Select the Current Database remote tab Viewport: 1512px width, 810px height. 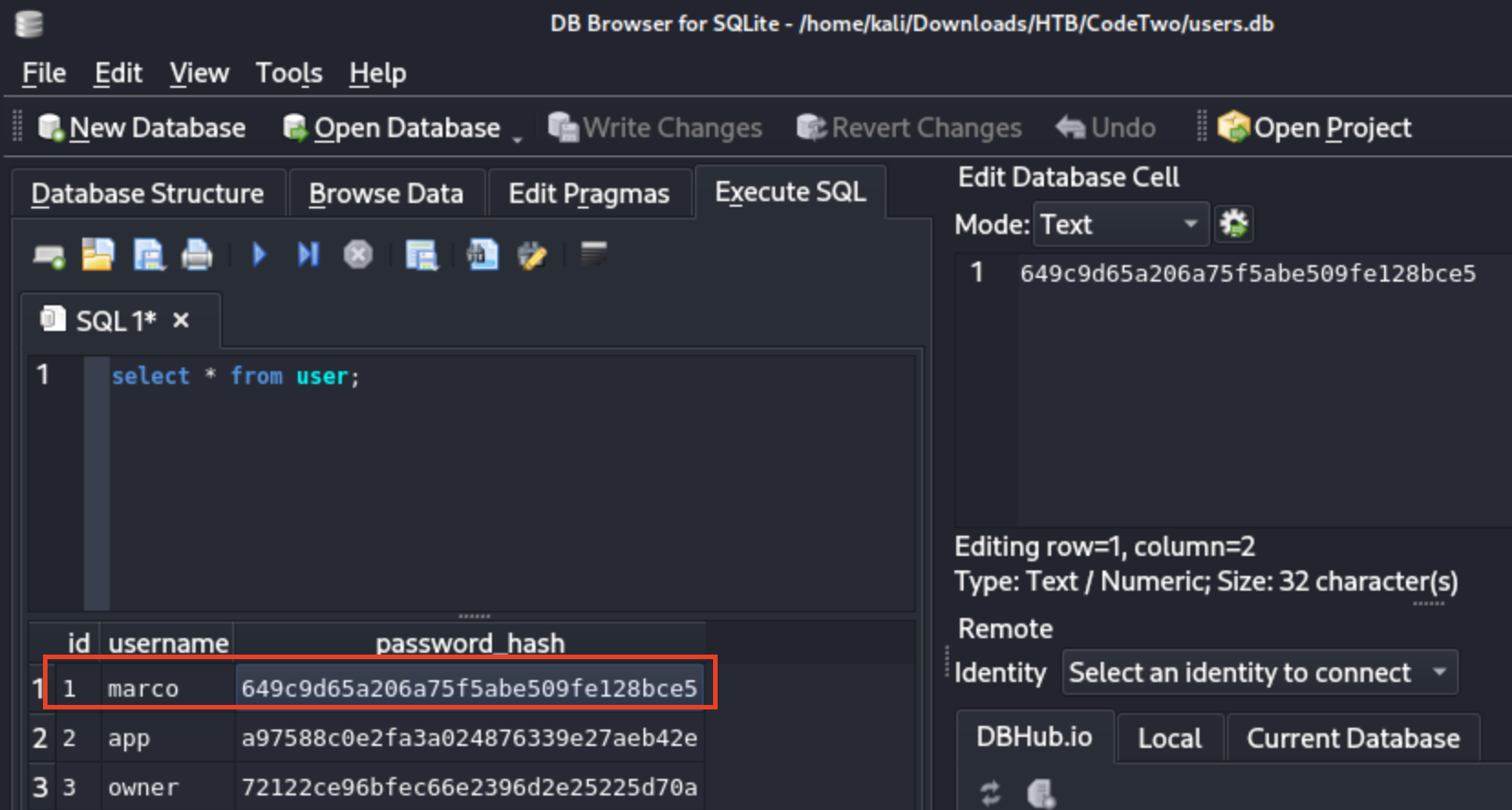coord(1352,739)
